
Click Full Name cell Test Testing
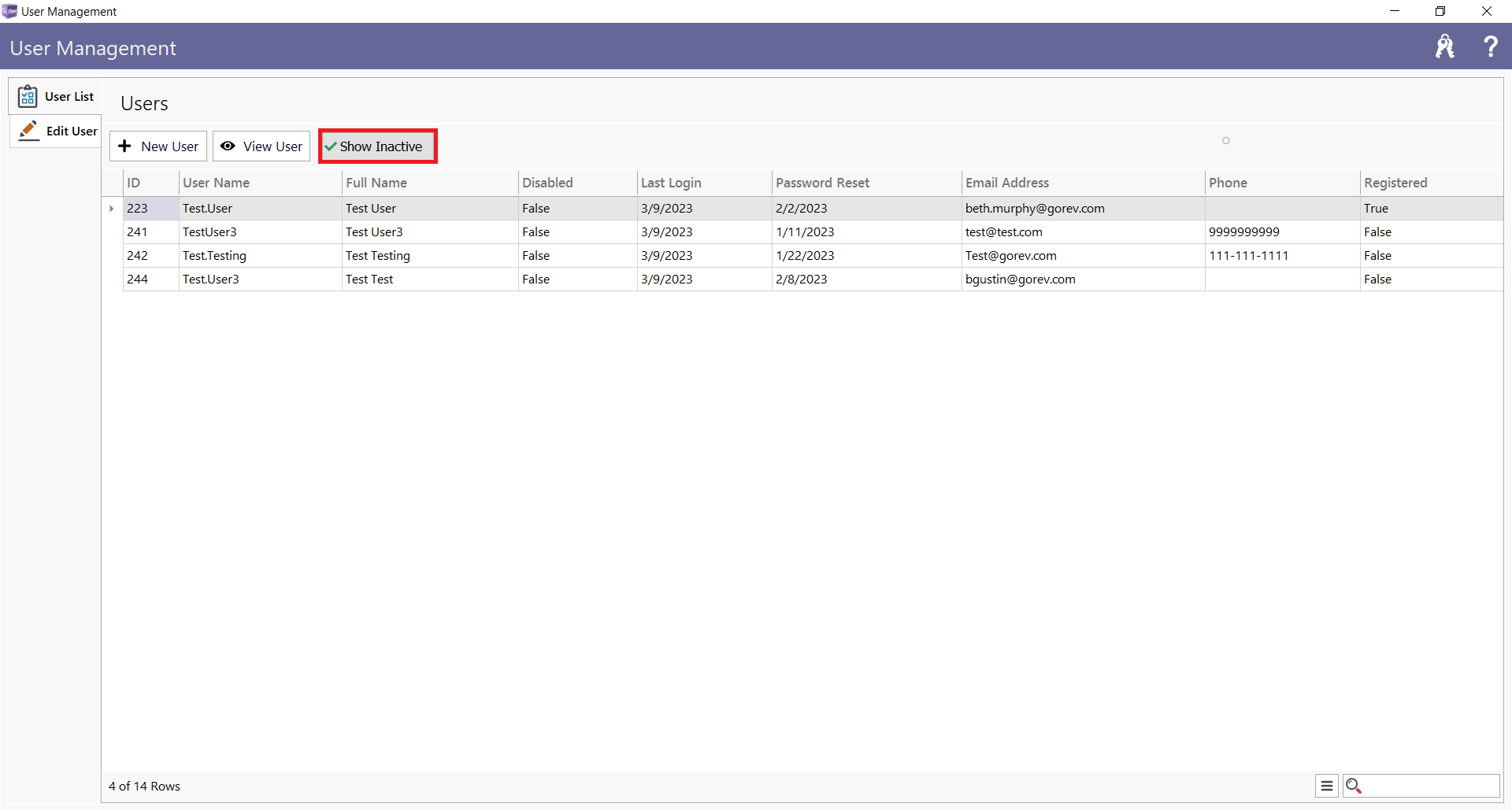[x=430, y=256]
